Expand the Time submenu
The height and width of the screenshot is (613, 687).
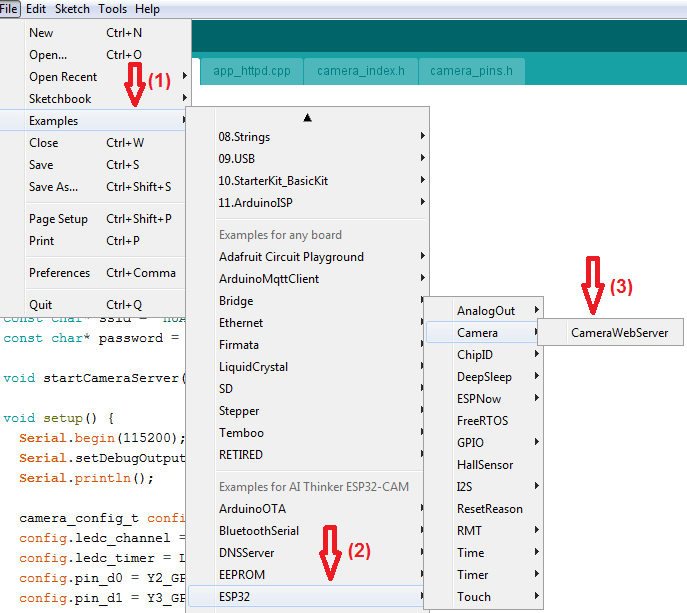click(484, 553)
